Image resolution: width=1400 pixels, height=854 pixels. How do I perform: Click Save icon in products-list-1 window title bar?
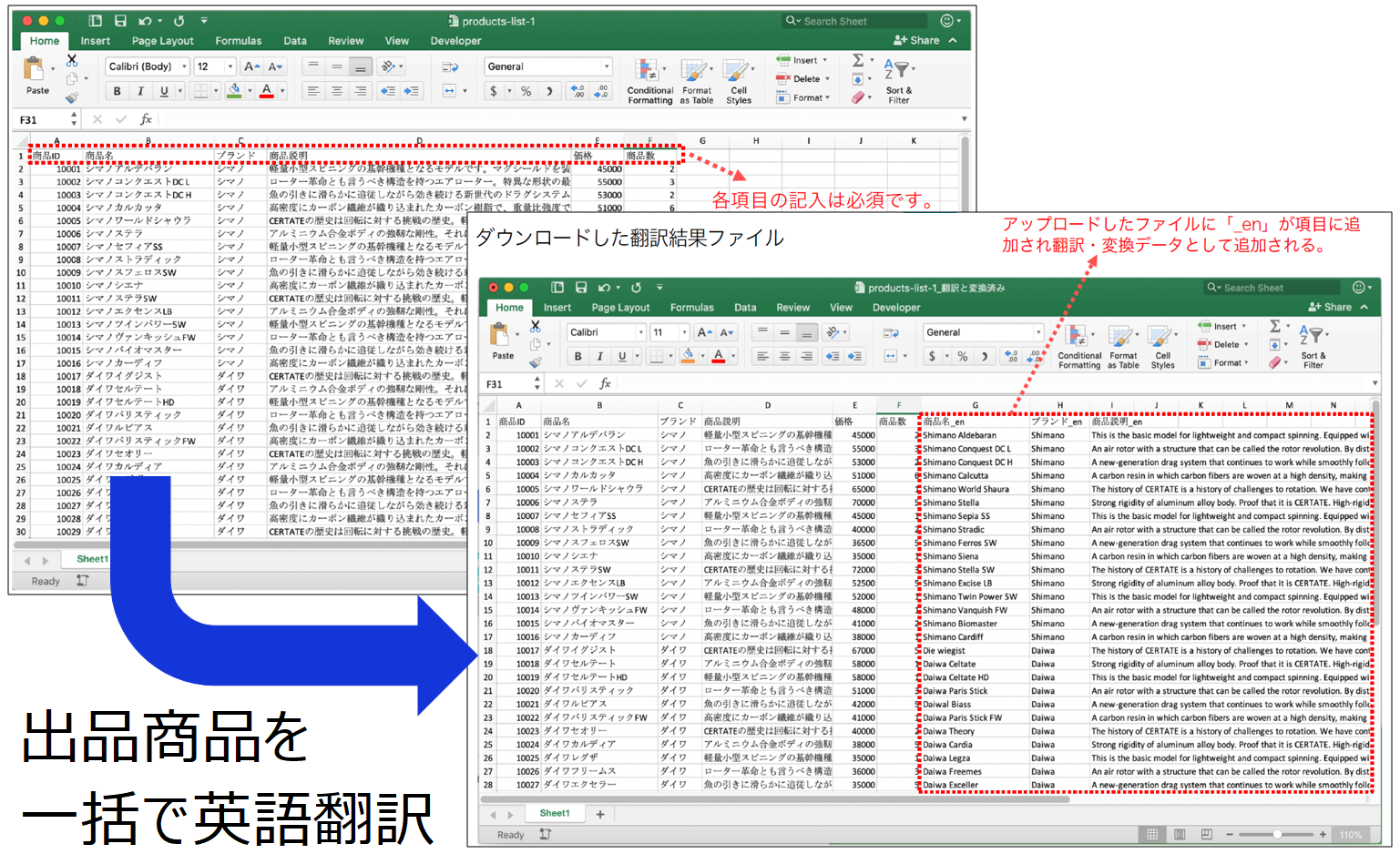[120, 21]
